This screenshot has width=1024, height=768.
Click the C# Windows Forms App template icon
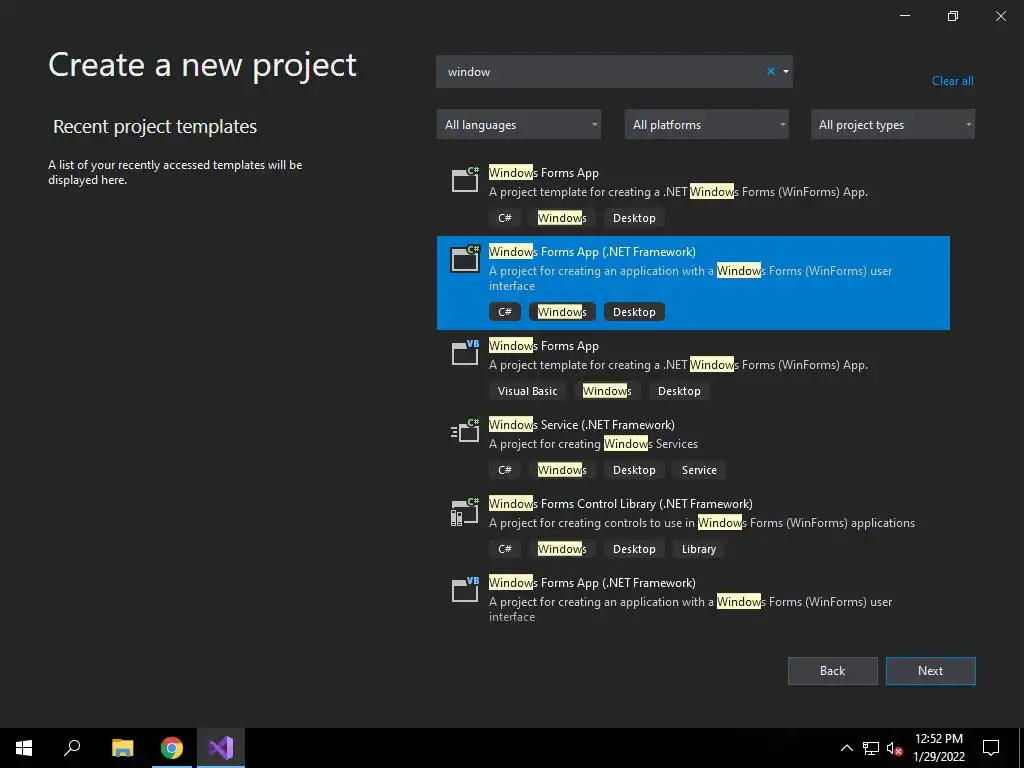point(465,179)
